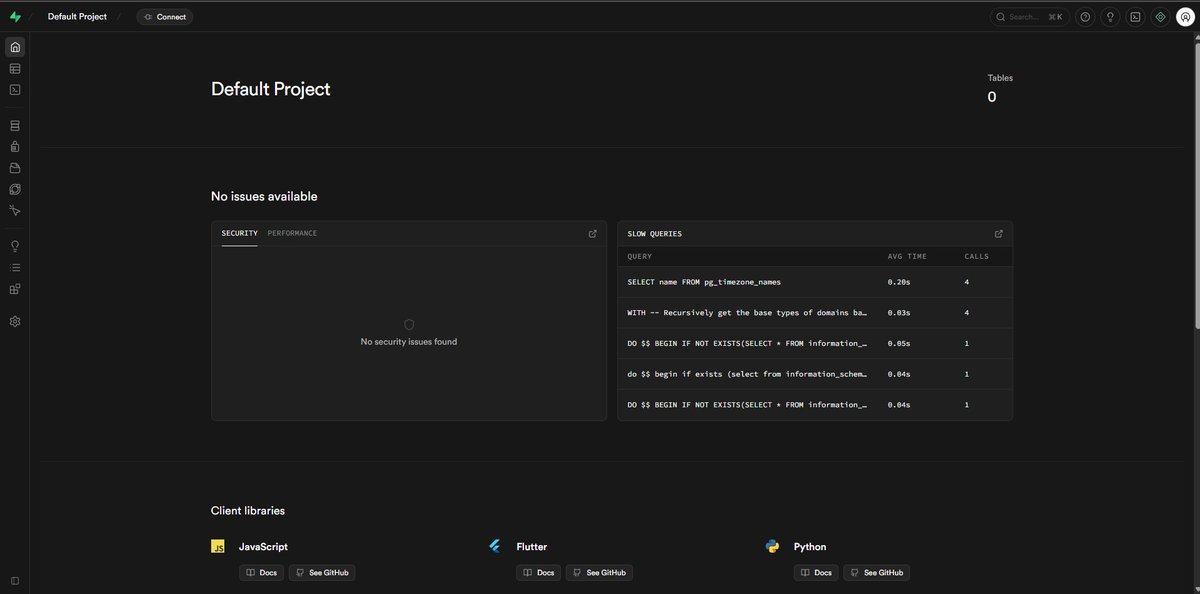Click the JavaScript library icon

(x=218, y=547)
